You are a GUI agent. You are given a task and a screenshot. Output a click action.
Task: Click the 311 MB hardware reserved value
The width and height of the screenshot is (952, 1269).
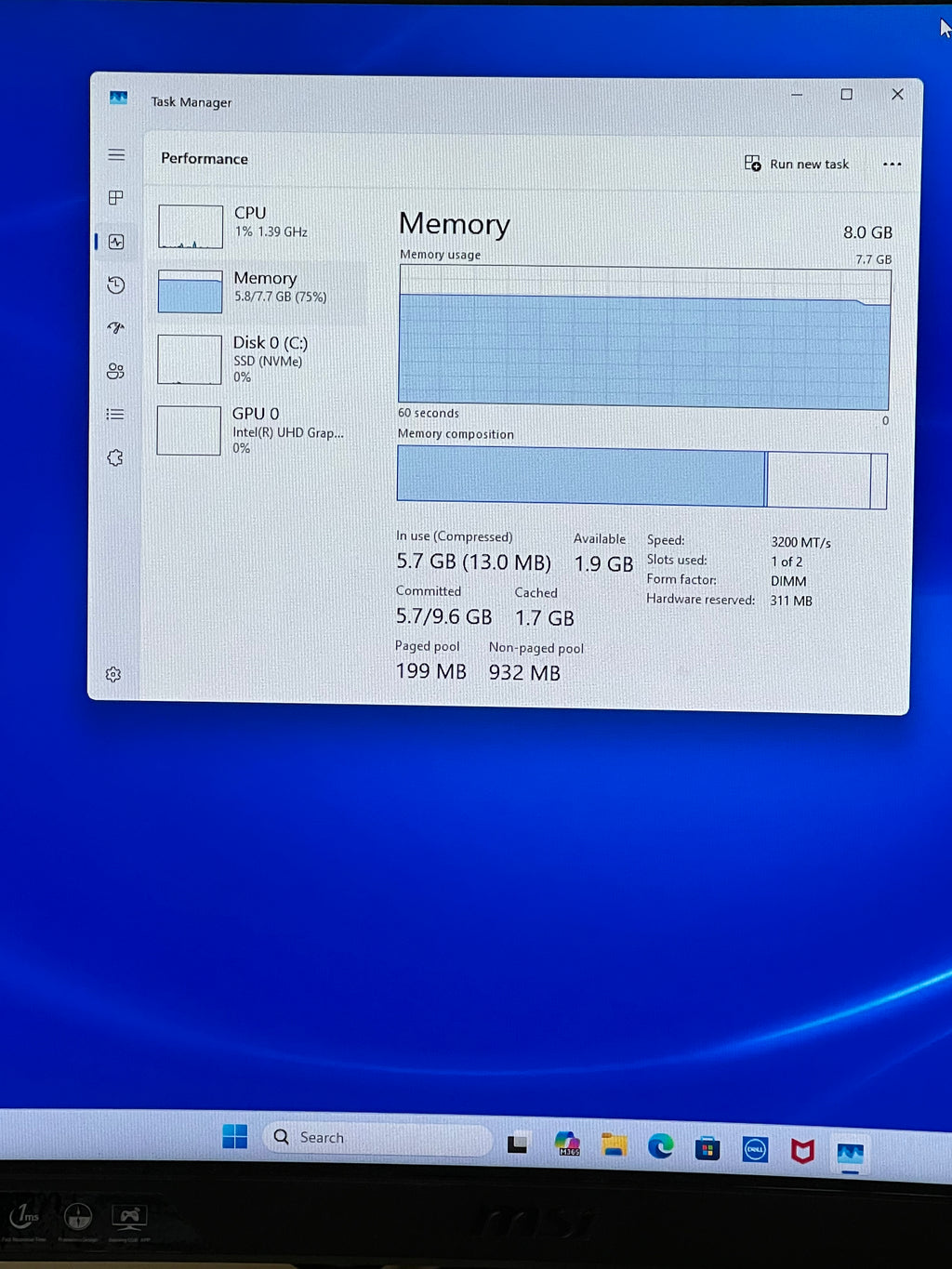point(791,601)
